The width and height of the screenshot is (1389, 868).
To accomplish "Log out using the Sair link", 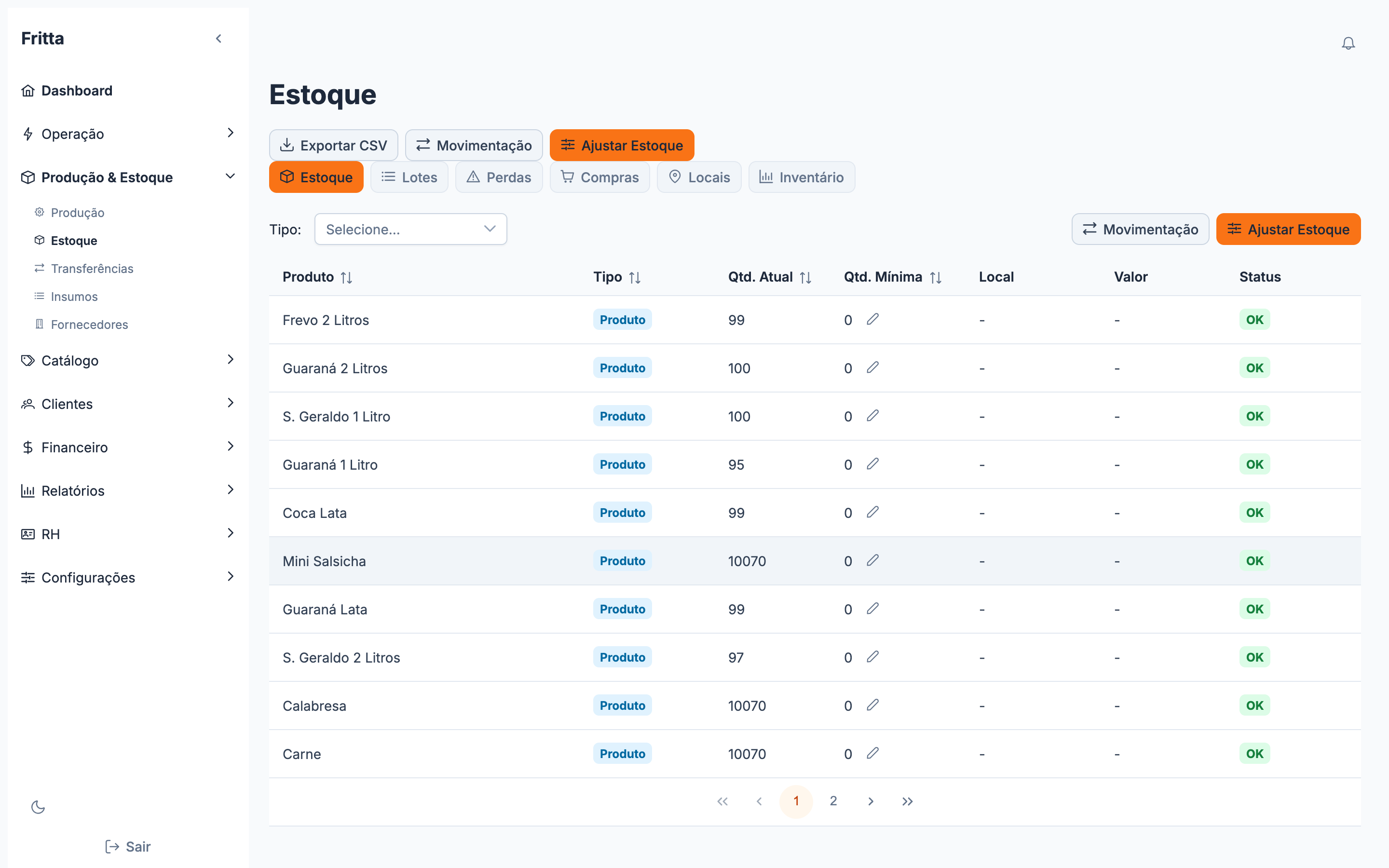I will point(128,846).
